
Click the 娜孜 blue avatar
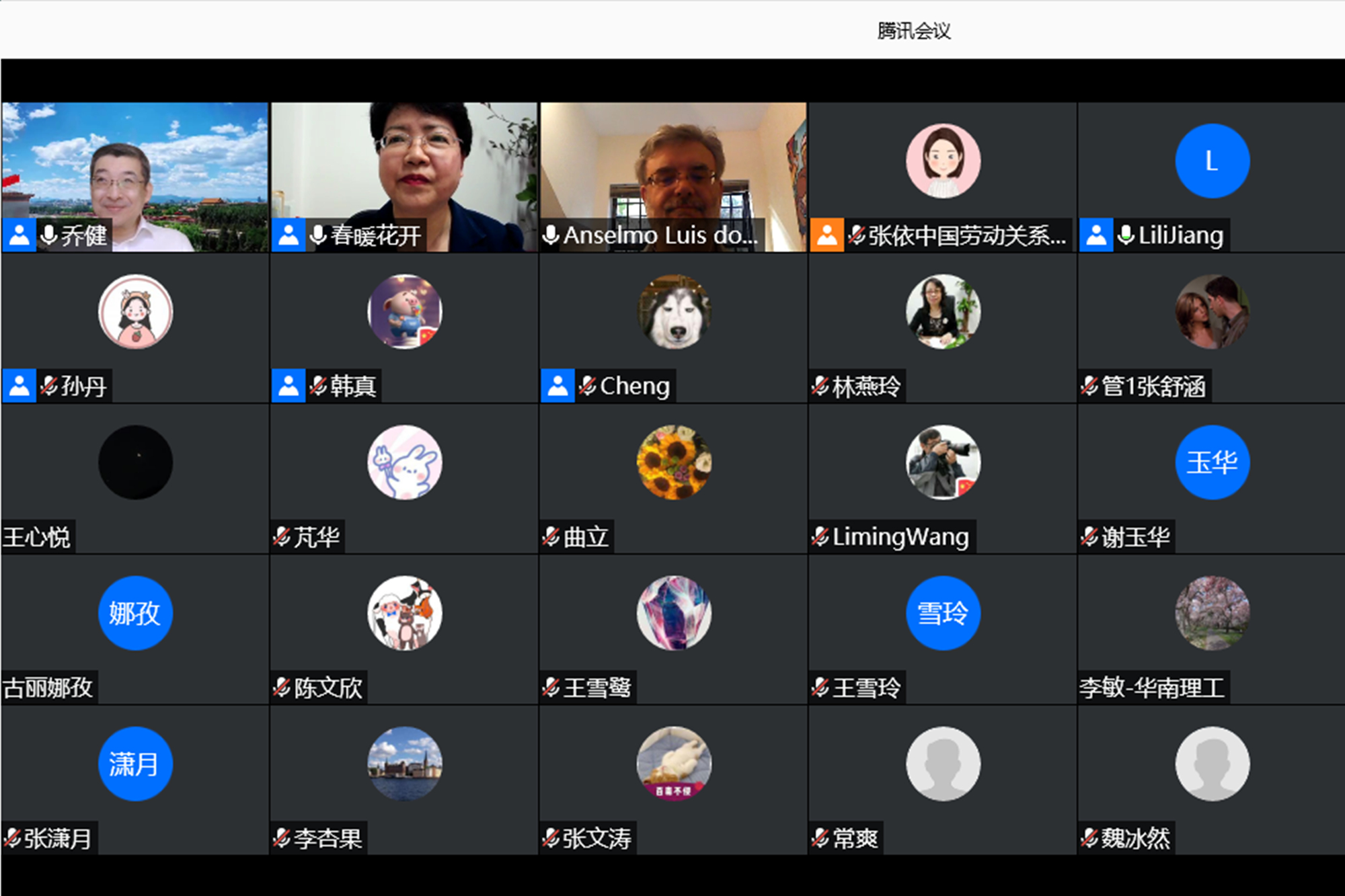click(135, 613)
